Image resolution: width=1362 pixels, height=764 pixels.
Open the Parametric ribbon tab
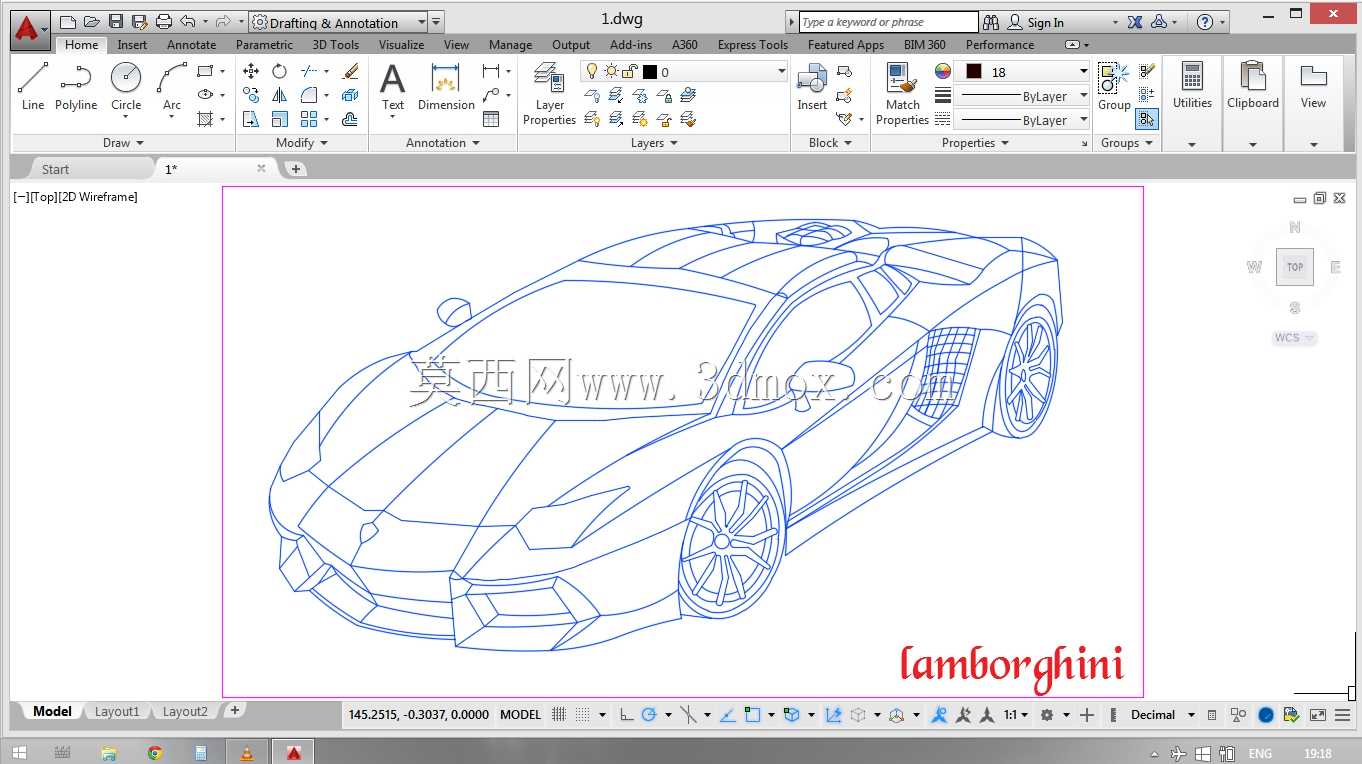pos(264,44)
